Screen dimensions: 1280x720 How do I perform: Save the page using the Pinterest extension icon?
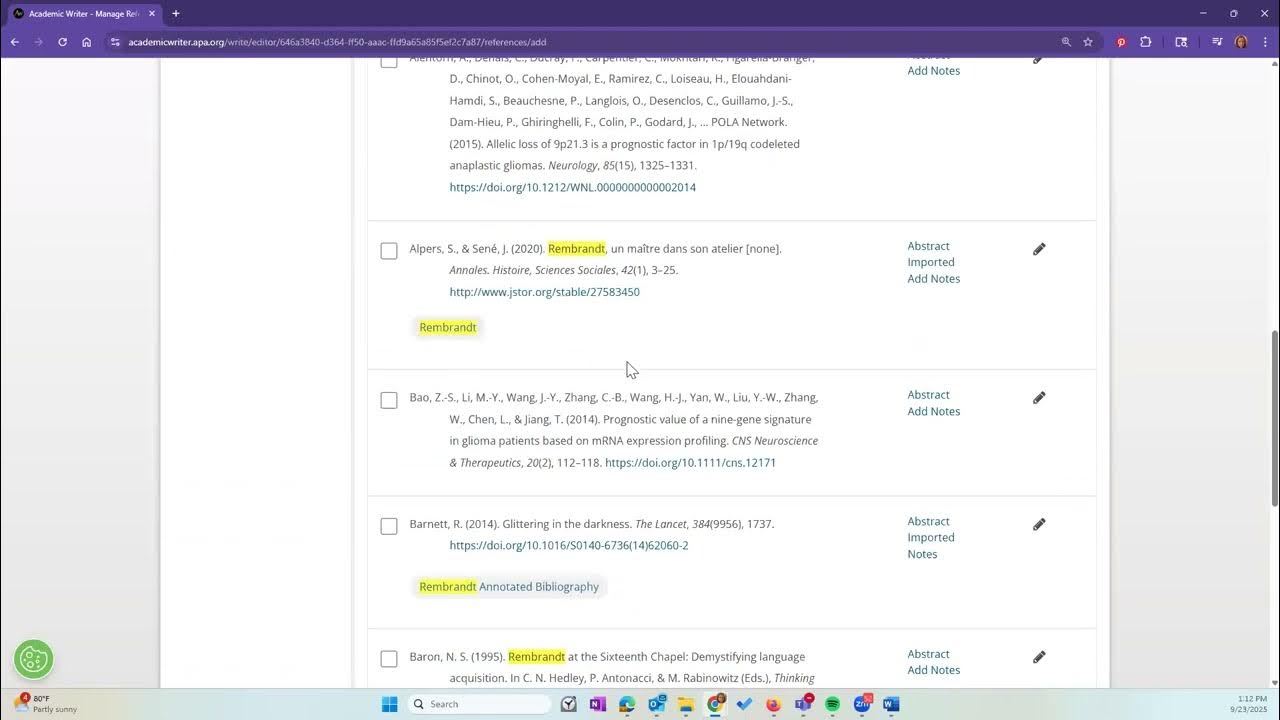point(1120,42)
